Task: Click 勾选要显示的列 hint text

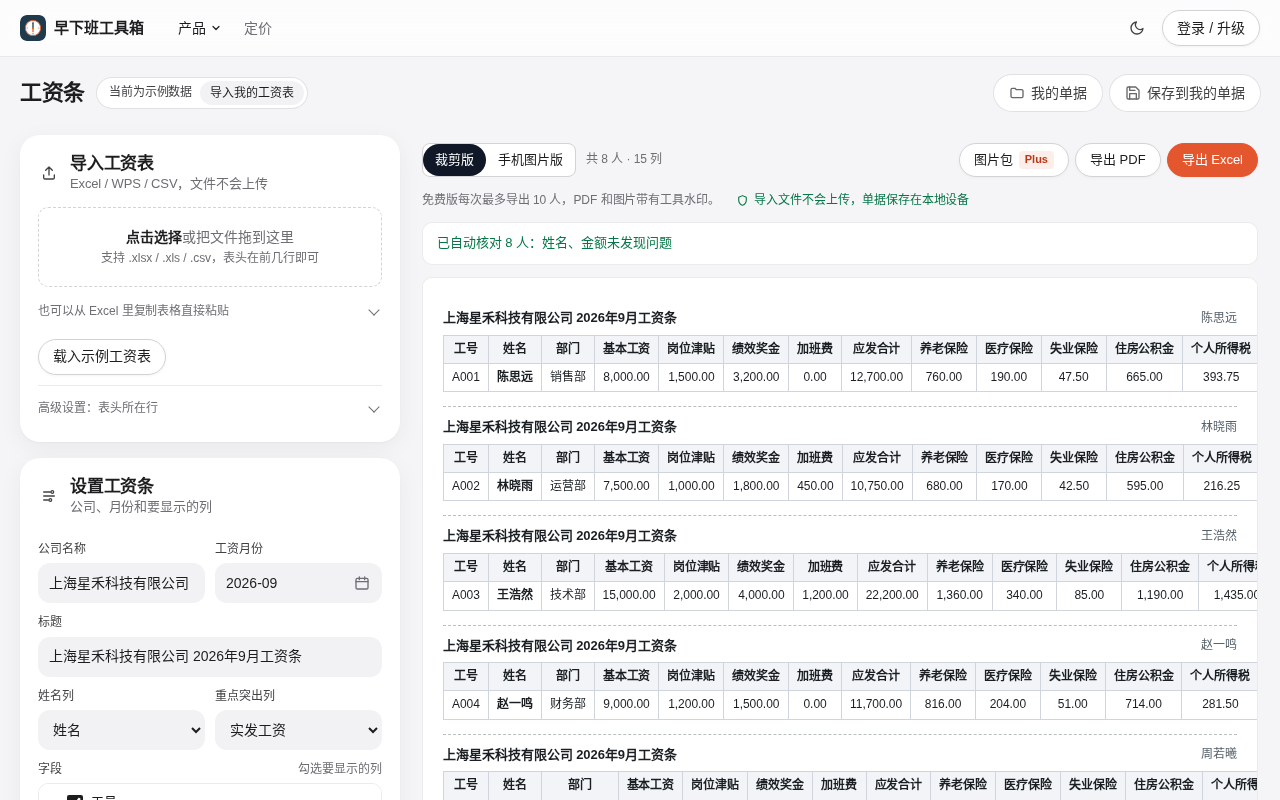Action: (x=340, y=769)
